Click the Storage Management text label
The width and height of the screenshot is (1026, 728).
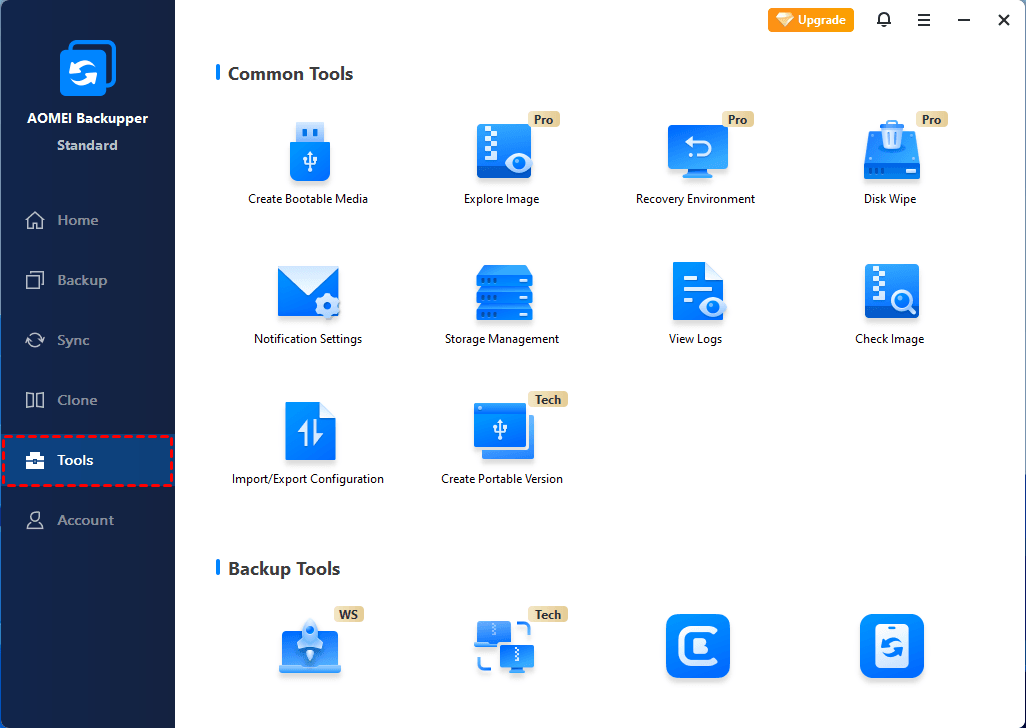[x=501, y=339]
